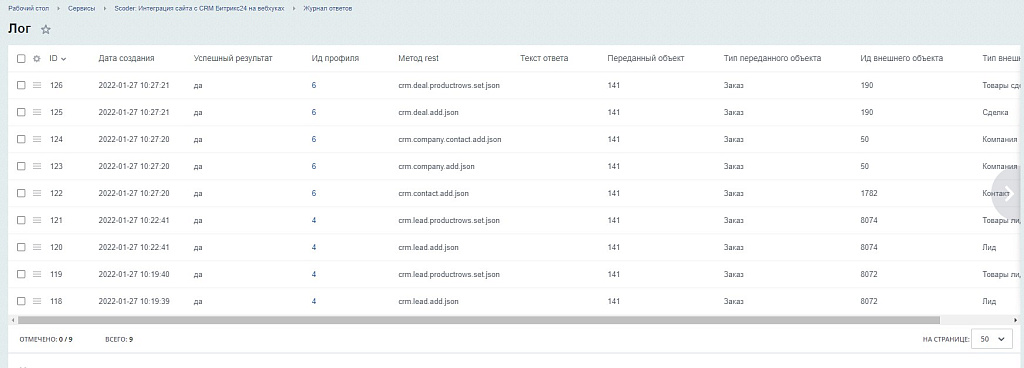Add Лог page to favorites star
The width and height of the screenshot is (1024, 368).
coord(46,29)
